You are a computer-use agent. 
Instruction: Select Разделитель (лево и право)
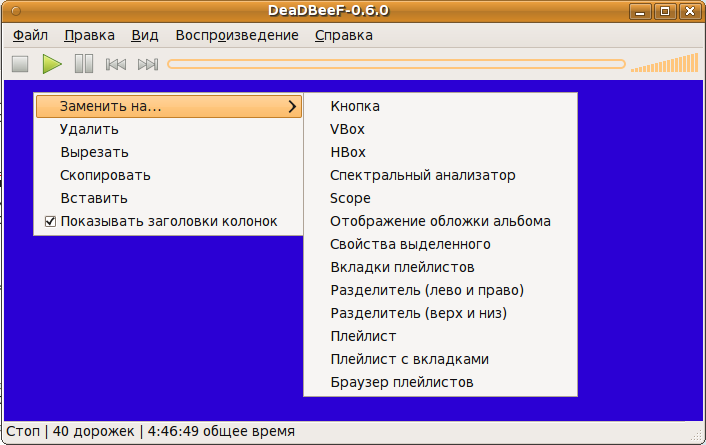(x=440, y=290)
